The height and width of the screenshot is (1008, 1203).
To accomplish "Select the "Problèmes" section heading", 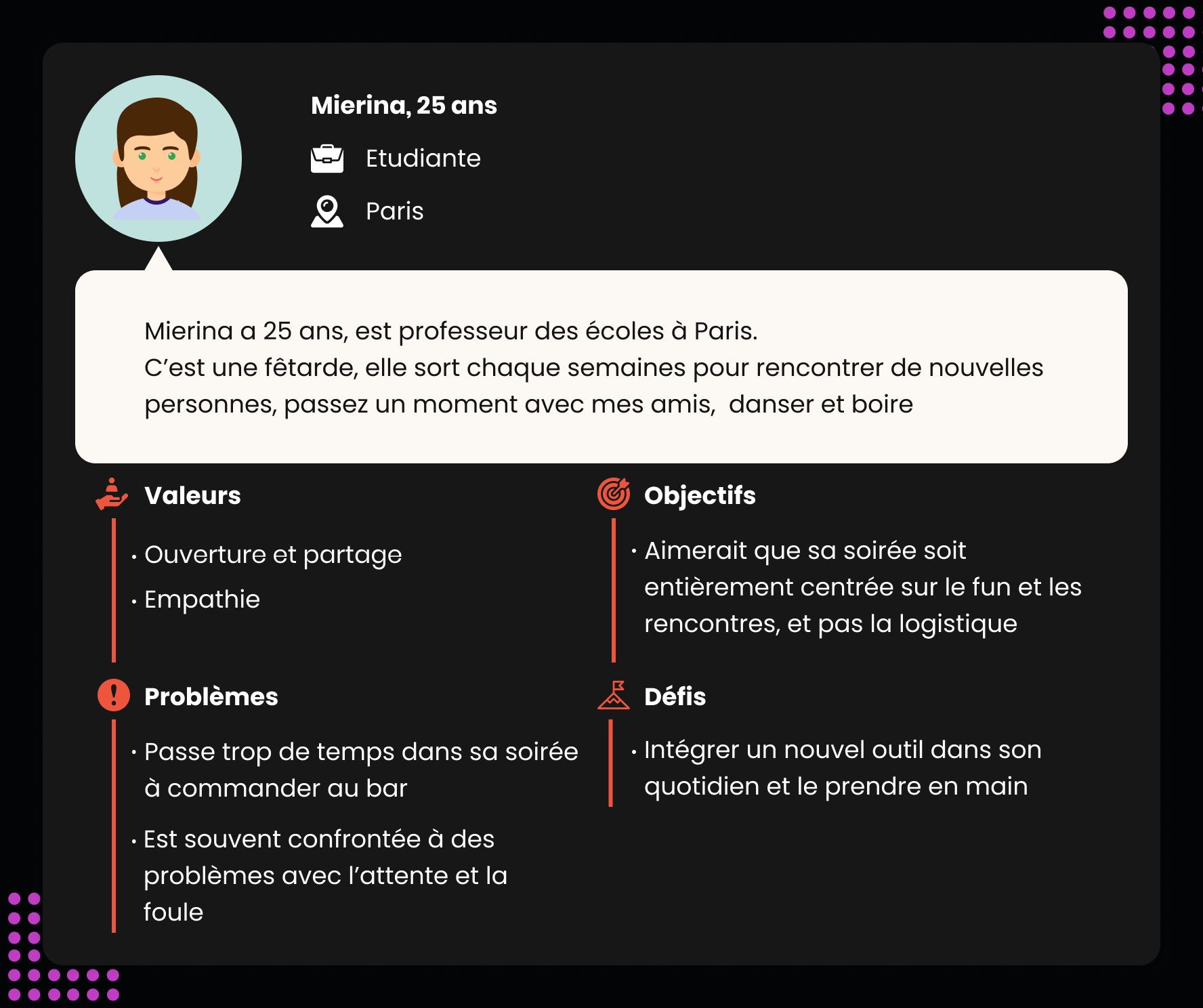I will [211, 696].
